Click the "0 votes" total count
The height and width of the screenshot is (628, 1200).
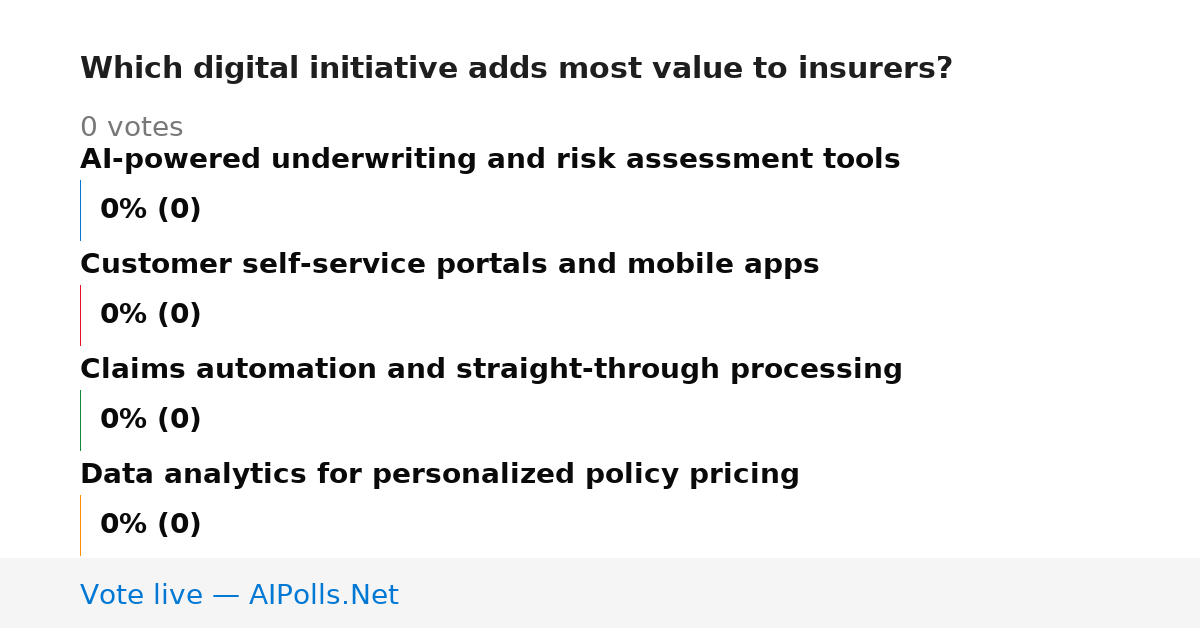tap(131, 128)
